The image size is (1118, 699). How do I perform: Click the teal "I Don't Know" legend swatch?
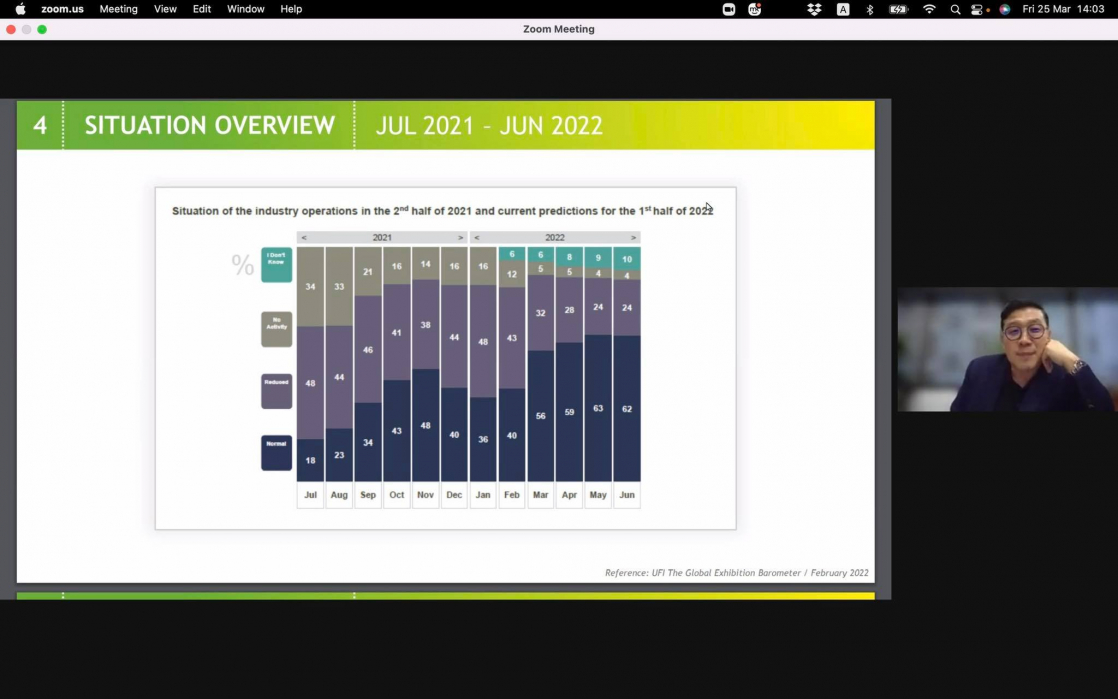276,265
